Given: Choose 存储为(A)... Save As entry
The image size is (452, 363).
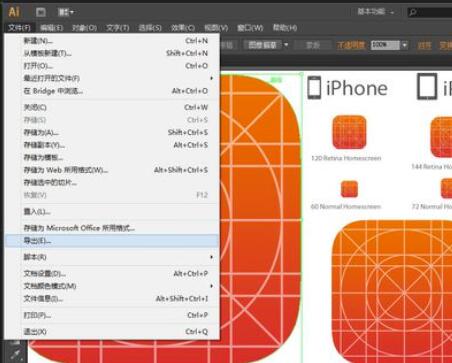Looking at the screenshot, I should point(112,133).
